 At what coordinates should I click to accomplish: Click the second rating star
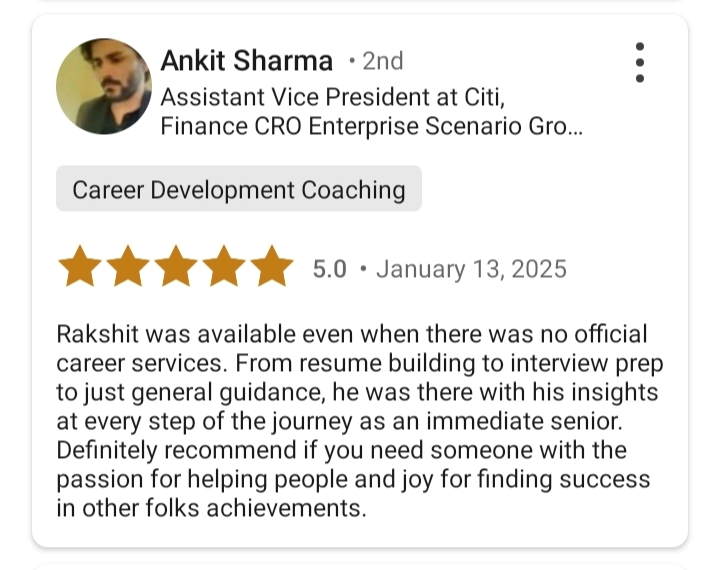tap(128, 268)
